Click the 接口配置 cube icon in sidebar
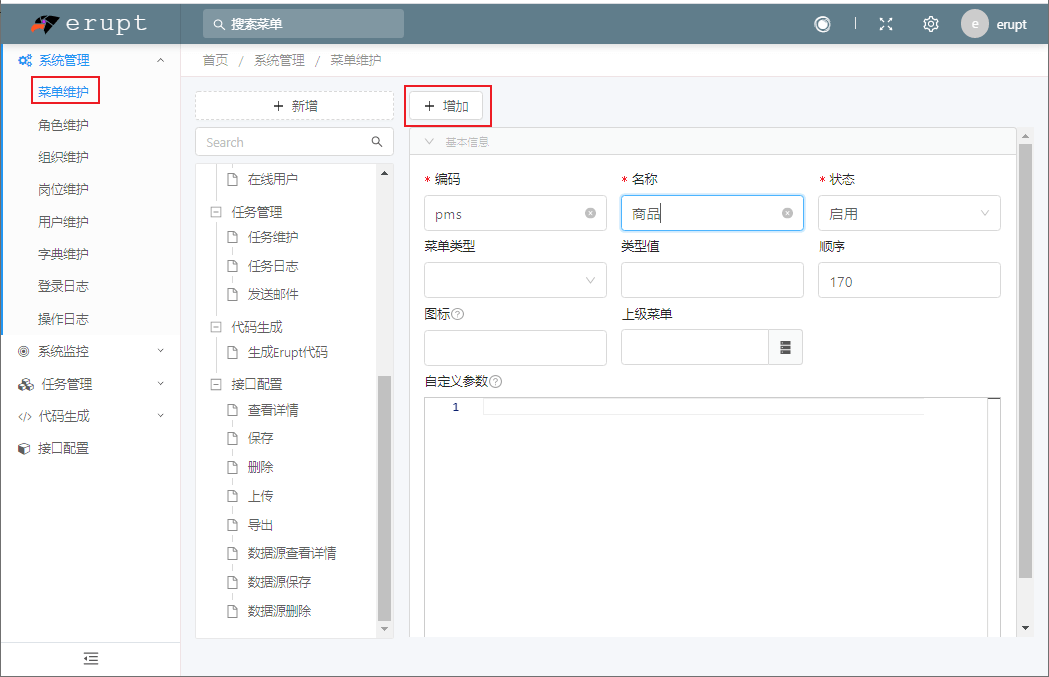 click(x=24, y=448)
